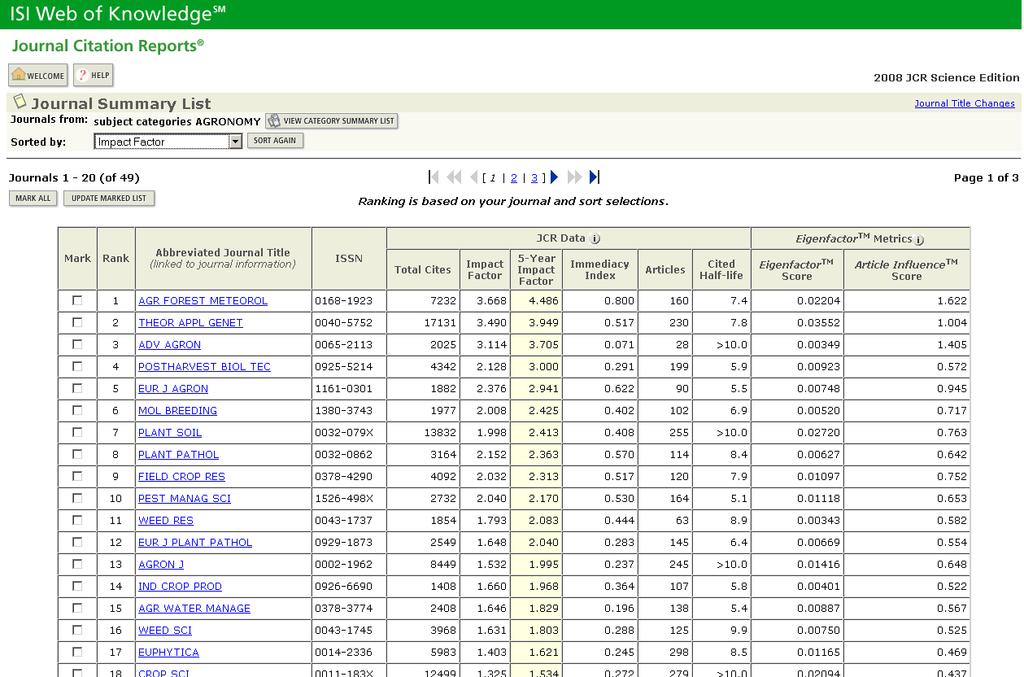The width and height of the screenshot is (1024, 677).
Task: Click 2008 JCR Science Edition text
Action: (946, 78)
